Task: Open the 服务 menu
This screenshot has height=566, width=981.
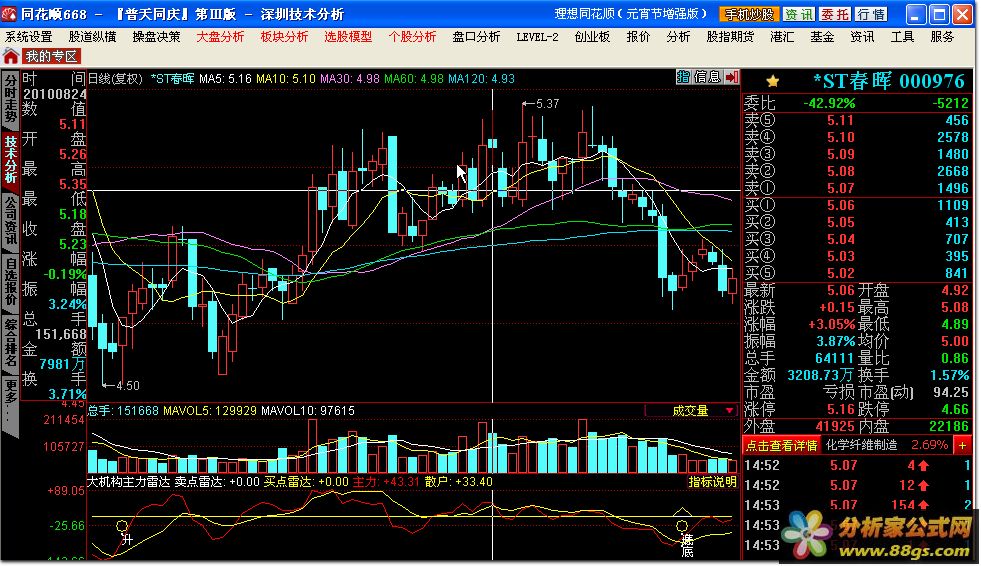Action: point(942,37)
